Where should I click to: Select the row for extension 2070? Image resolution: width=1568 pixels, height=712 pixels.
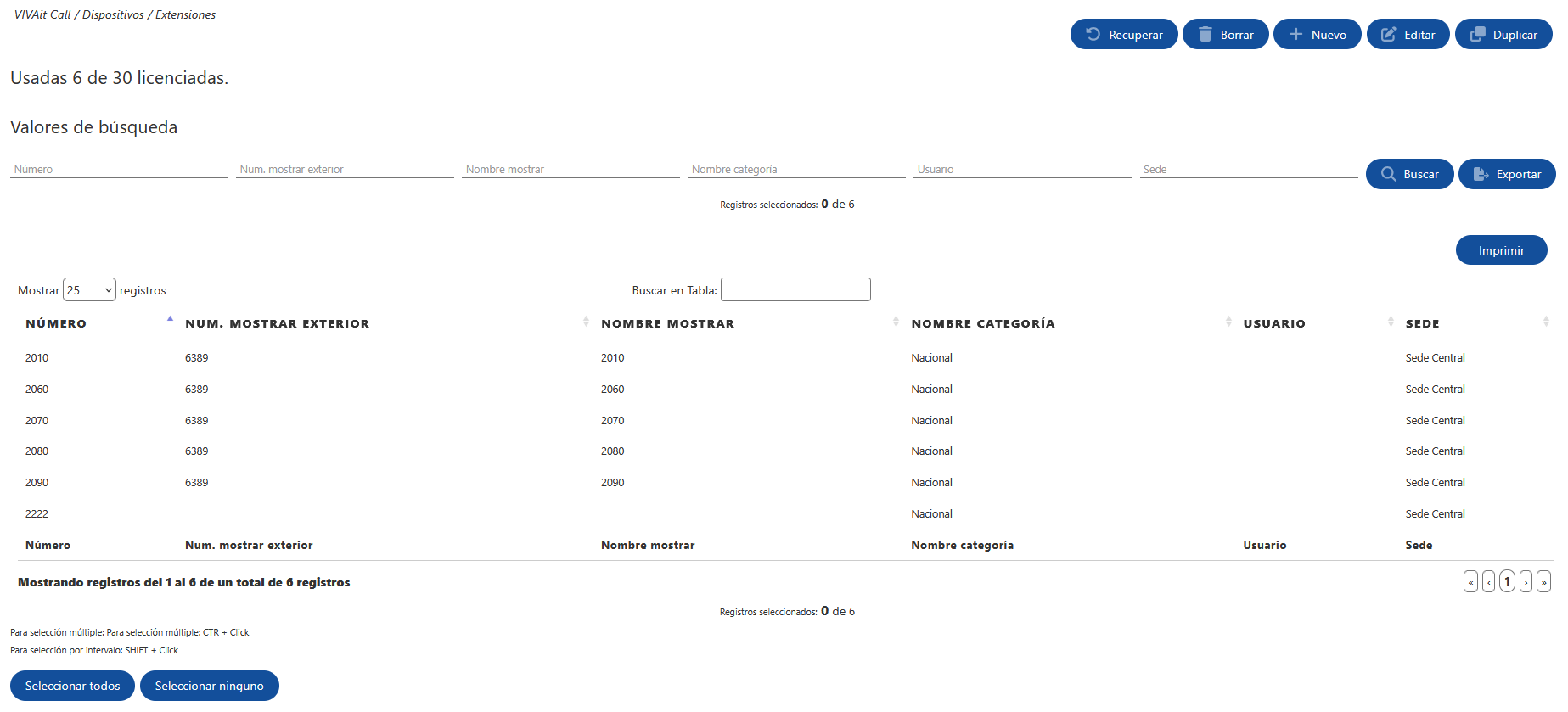(785, 420)
